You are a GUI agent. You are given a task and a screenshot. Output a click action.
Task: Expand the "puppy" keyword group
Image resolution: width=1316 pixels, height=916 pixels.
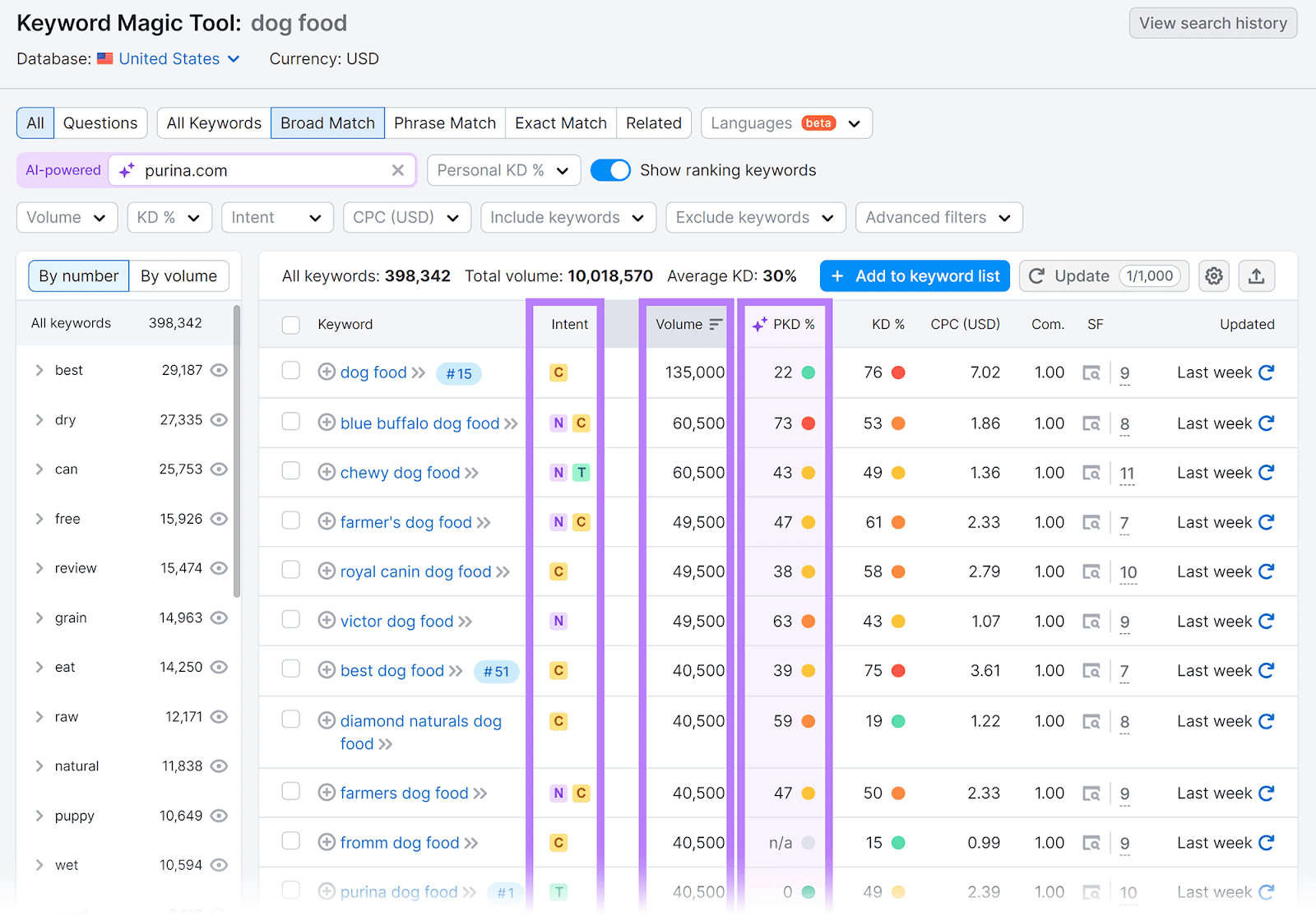(x=39, y=815)
